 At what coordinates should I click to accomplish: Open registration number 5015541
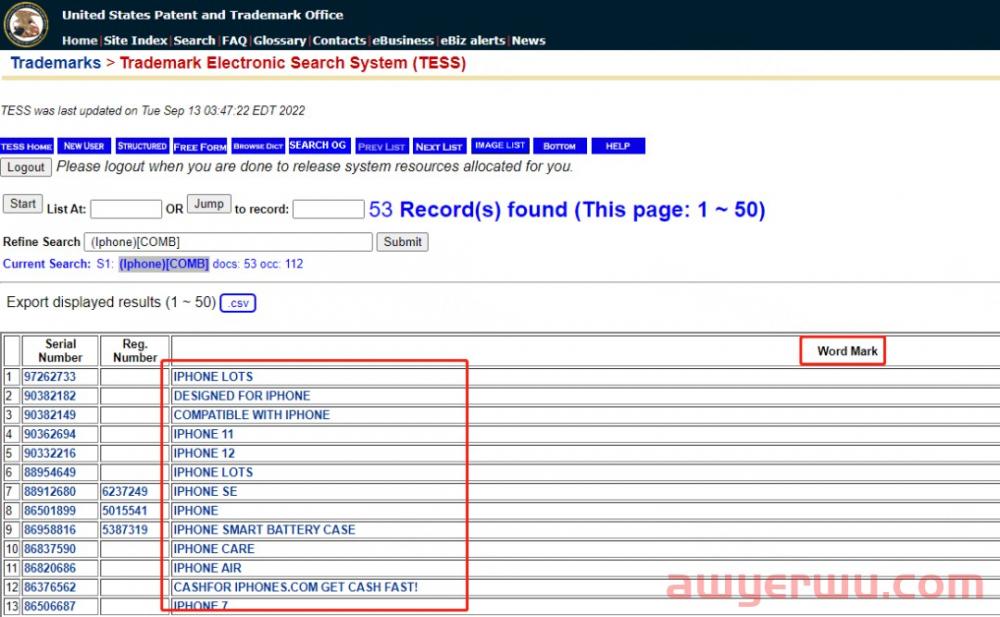125,510
